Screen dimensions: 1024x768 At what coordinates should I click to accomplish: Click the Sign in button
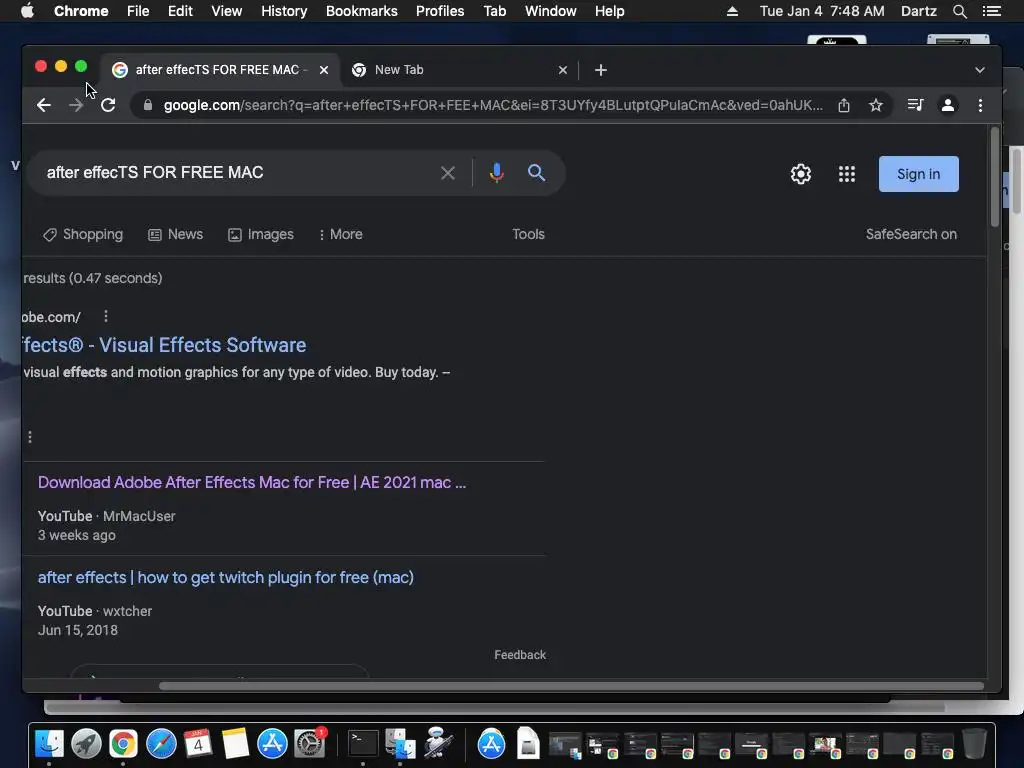click(918, 174)
